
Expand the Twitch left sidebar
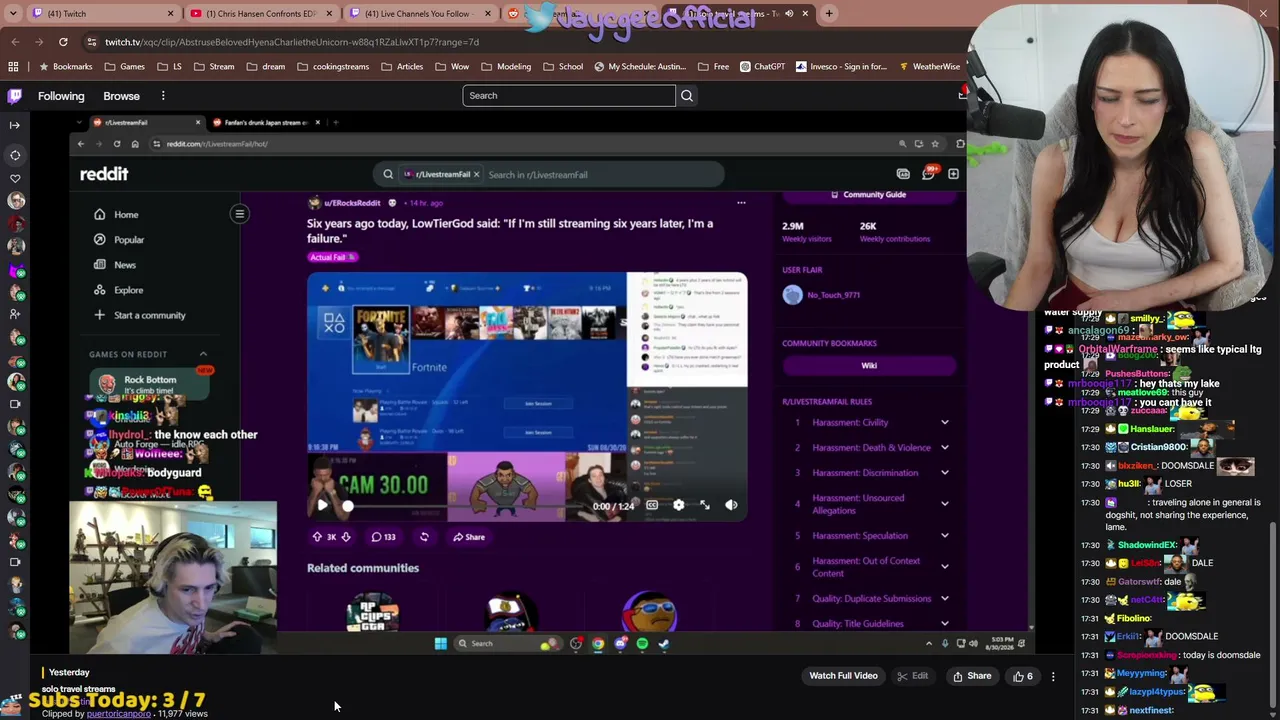click(15, 125)
